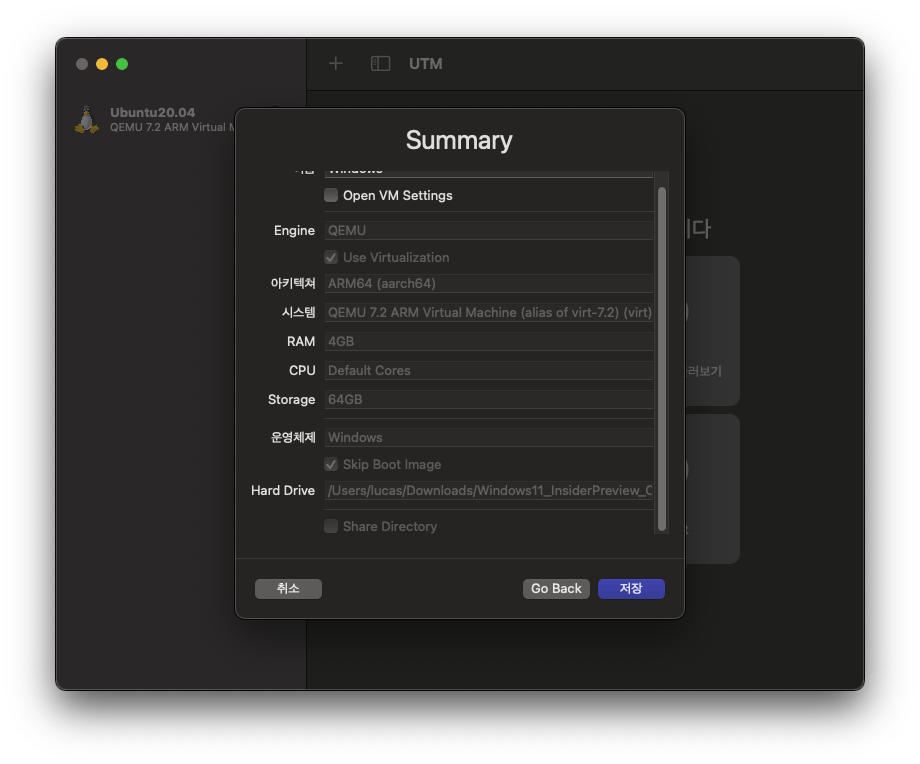Viewport: 920px width, 764px height.
Task: Toggle the Share Directory checkbox
Action: point(331,526)
